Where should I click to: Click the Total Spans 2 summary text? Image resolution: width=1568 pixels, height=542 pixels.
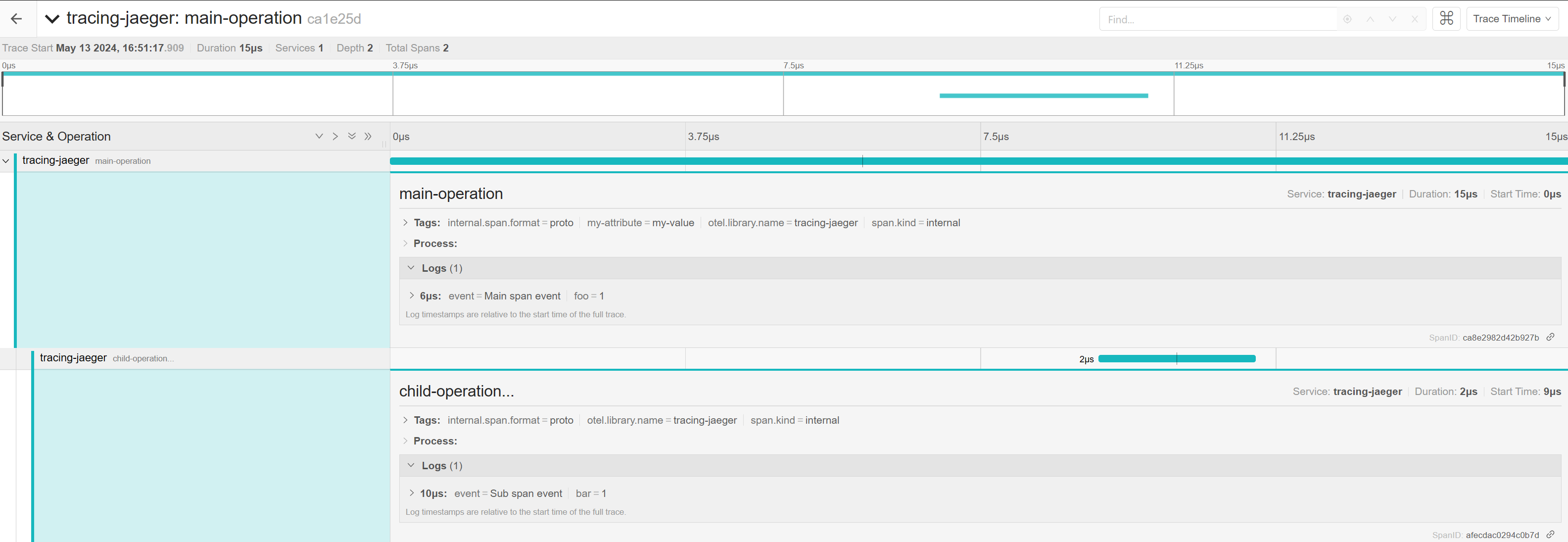tap(417, 48)
